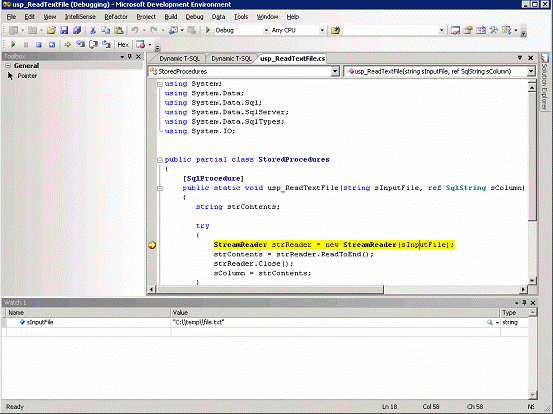Toggle auto-hide pin on Toolbox panel
The height and width of the screenshot is (414, 553).
tap(130, 56)
